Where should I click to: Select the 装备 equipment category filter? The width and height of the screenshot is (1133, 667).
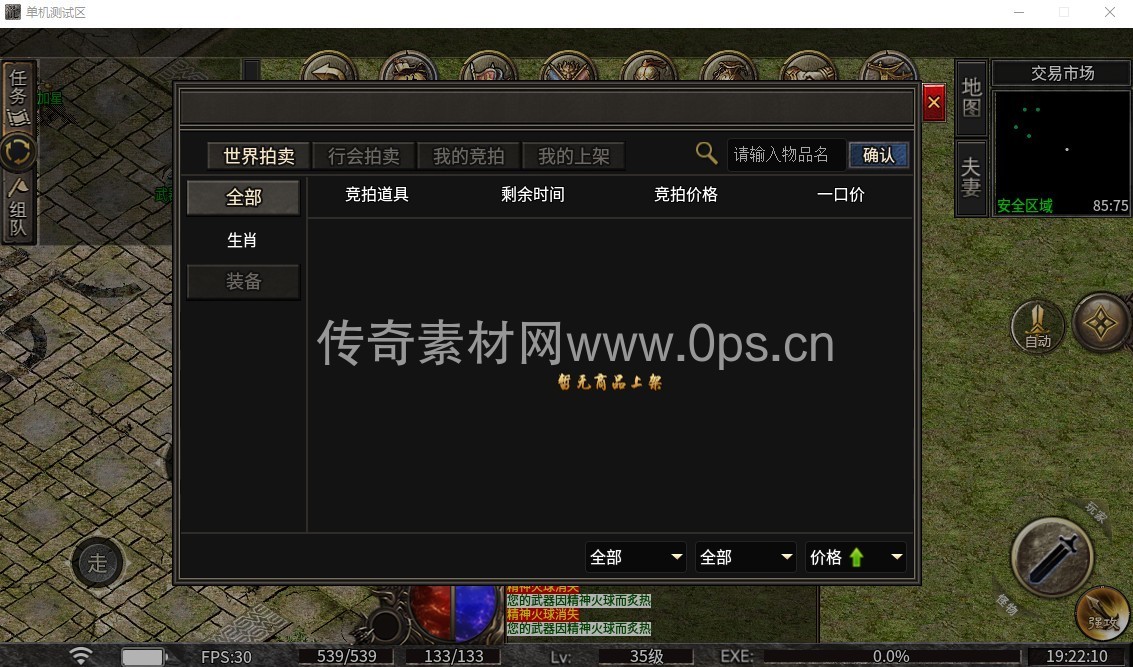click(x=243, y=282)
